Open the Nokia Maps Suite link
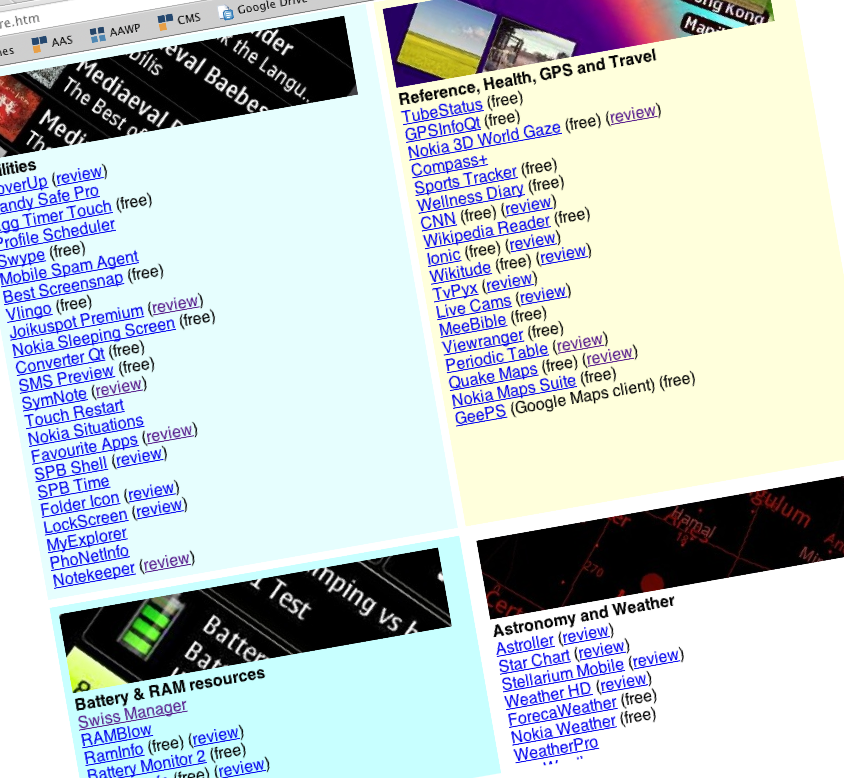This screenshot has height=778, width=844. [514, 391]
